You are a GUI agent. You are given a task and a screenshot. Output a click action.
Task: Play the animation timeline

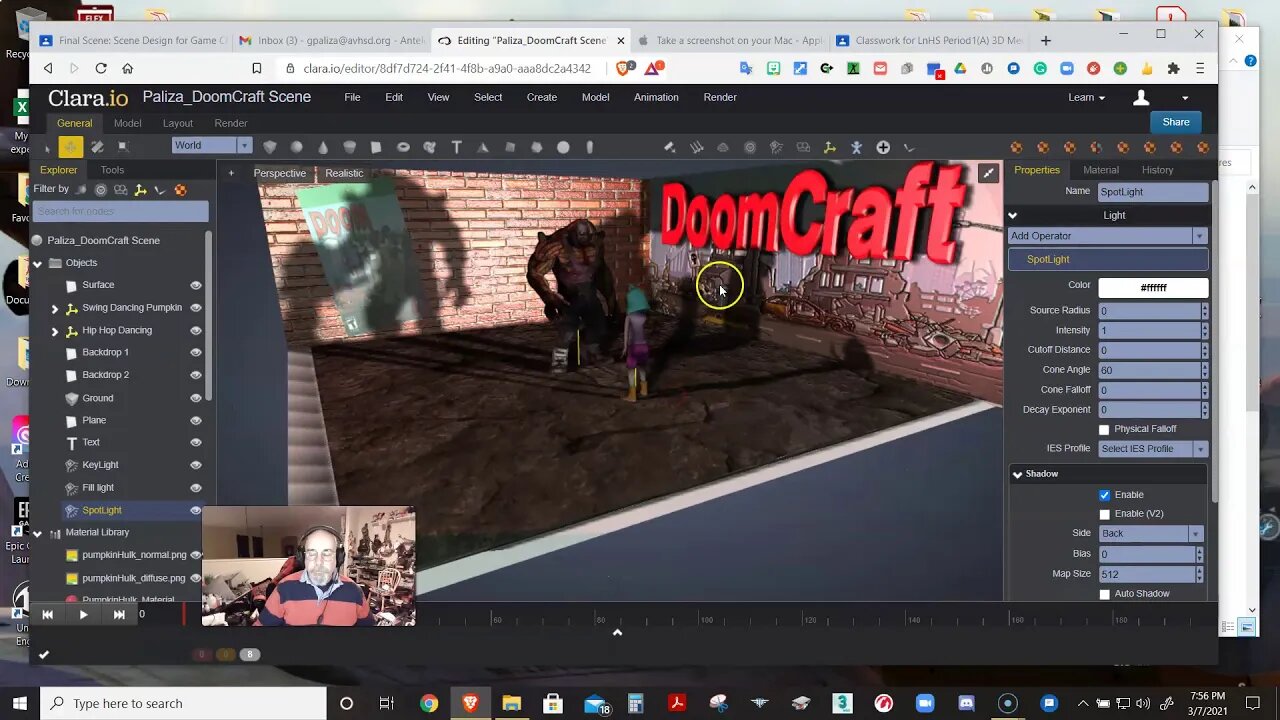click(x=83, y=615)
